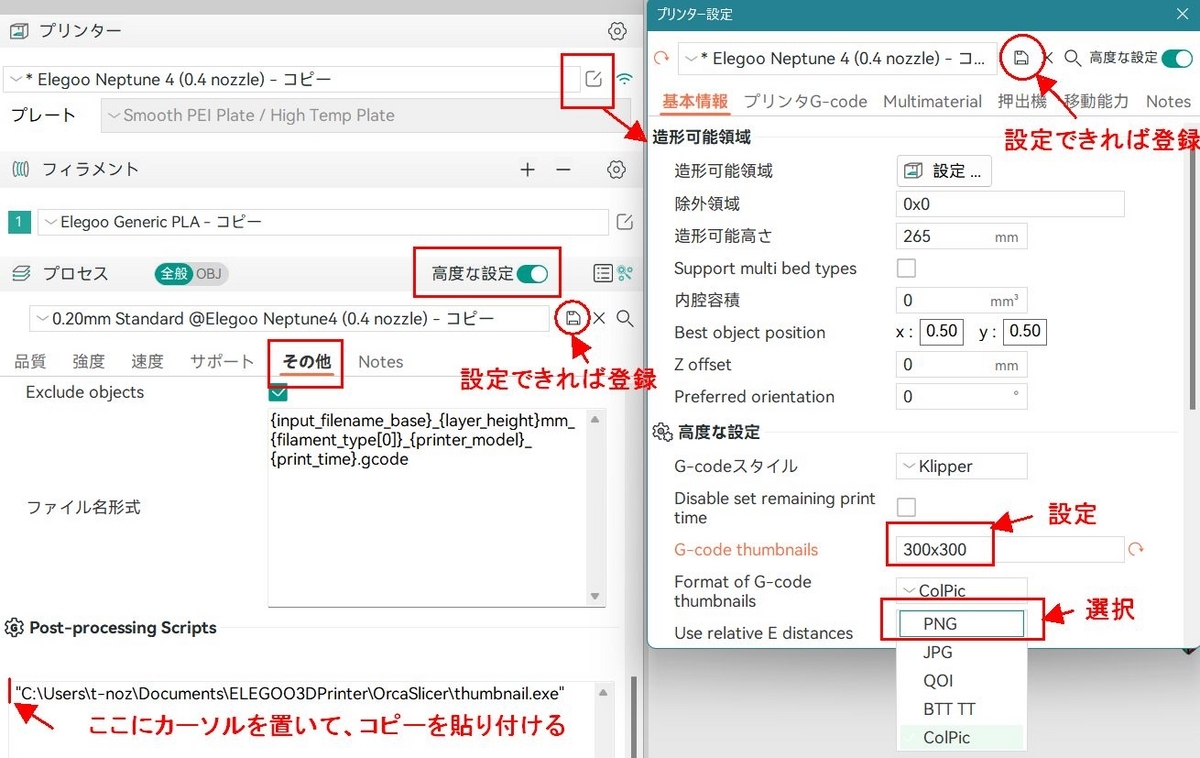
Task: Open the process preset dropdown
Action: (x=288, y=319)
